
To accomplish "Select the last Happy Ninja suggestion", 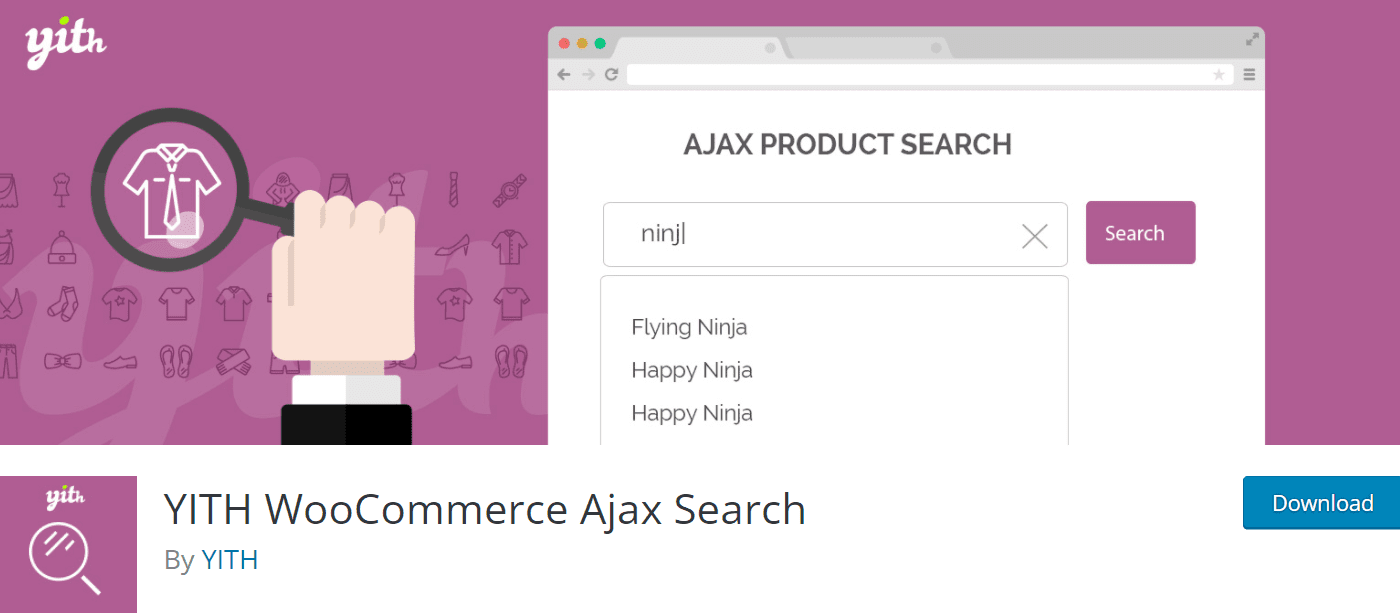I will (692, 414).
